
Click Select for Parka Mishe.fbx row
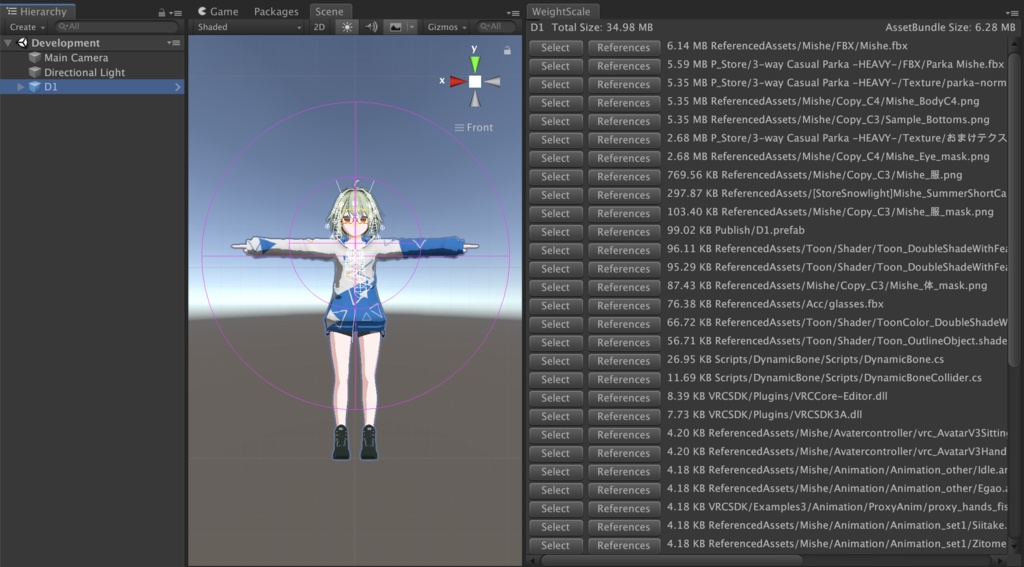click(x=555, y=66)
